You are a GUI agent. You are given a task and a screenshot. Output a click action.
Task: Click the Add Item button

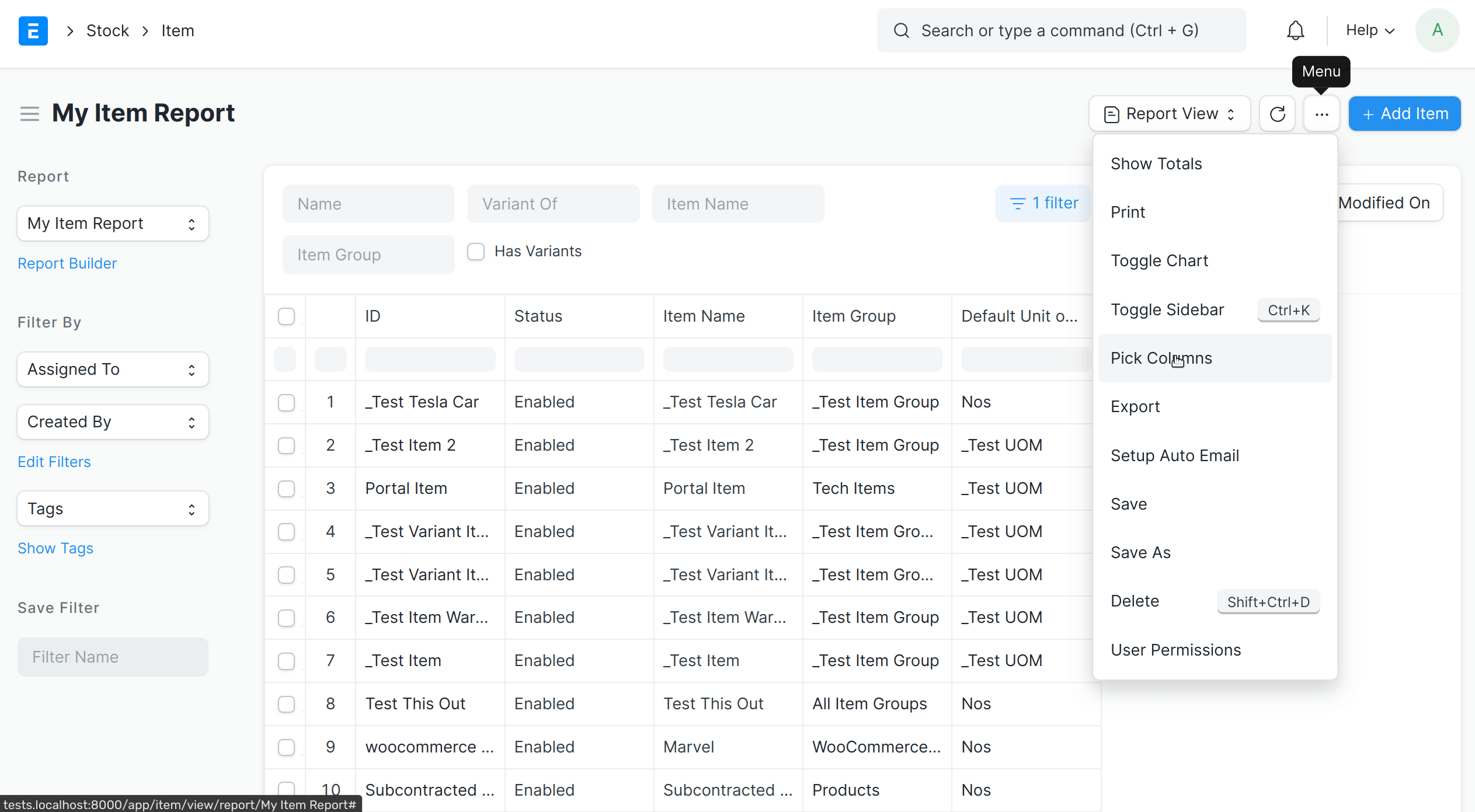pos(1404,114)
